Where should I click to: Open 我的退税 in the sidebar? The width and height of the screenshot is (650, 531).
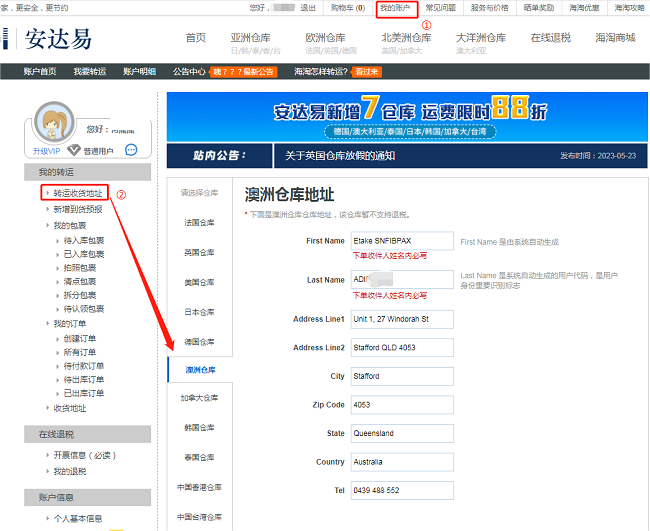click(x=70, y=472)
